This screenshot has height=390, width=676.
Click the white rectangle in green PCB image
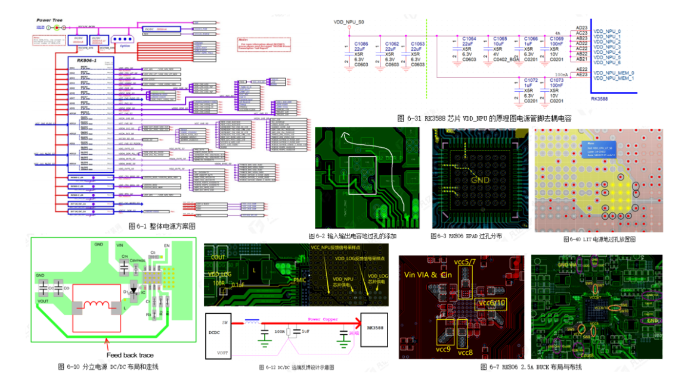pyautogui.click(x=362, y=175)
